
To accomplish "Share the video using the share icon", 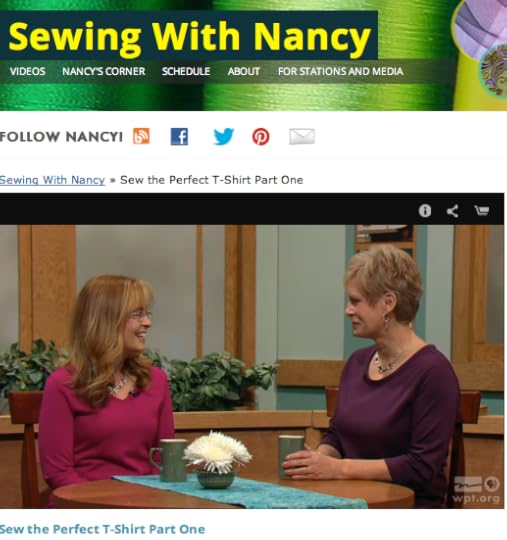I will pos(453,211).
